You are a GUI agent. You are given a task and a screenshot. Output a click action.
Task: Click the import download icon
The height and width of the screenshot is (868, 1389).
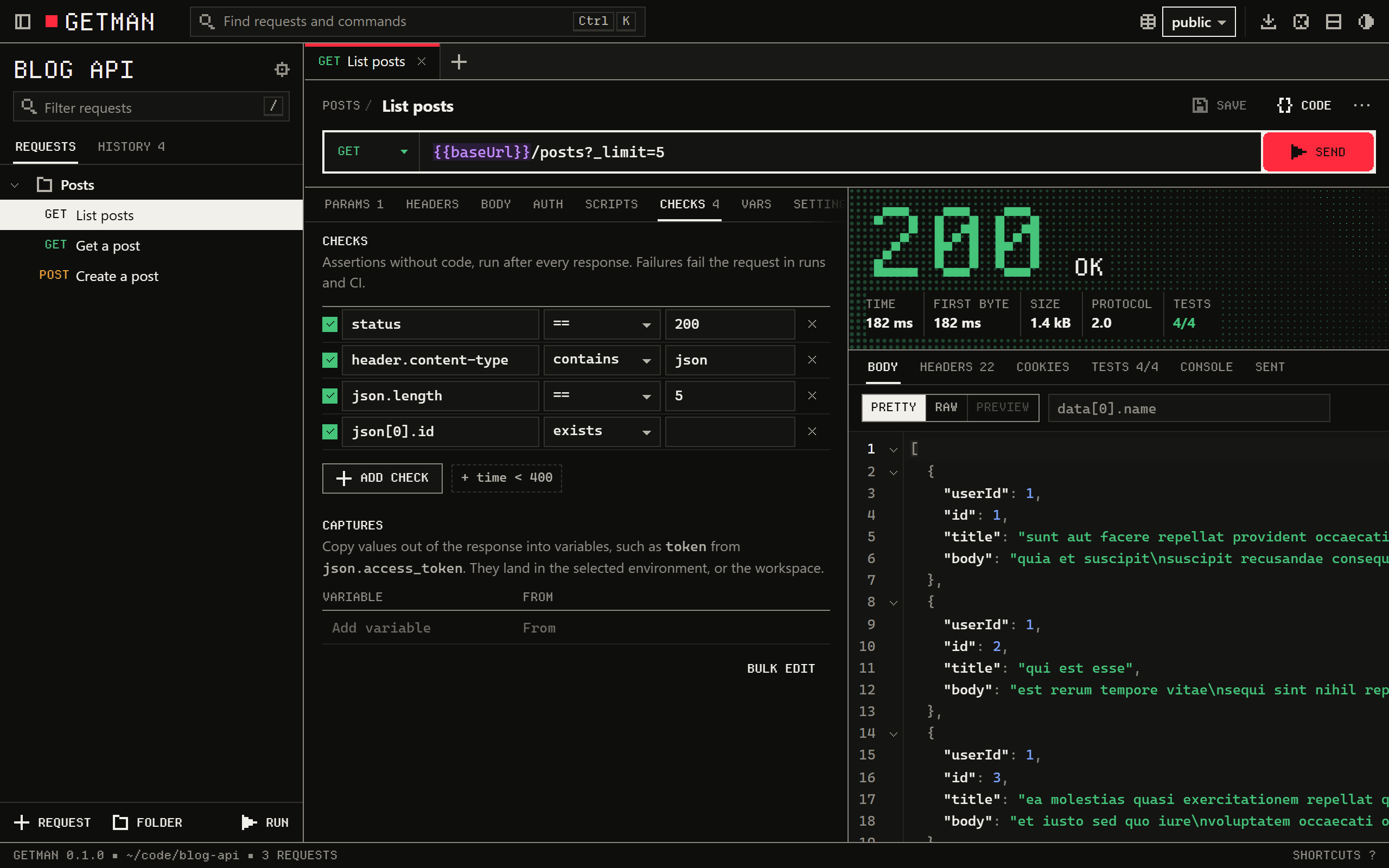point(1268,22)
